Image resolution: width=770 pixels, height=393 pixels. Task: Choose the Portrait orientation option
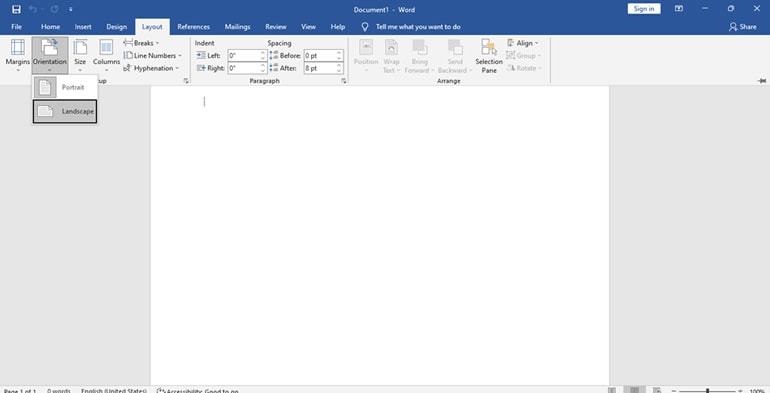[65, 87]
